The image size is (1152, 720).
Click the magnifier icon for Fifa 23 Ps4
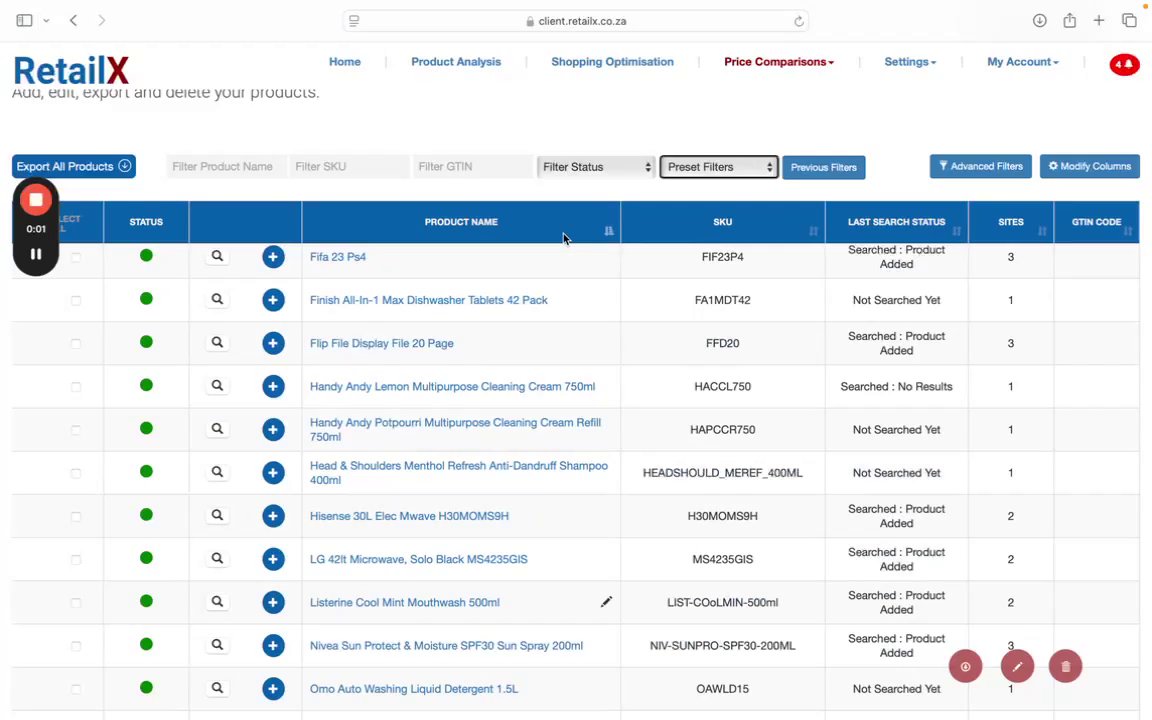217,256
